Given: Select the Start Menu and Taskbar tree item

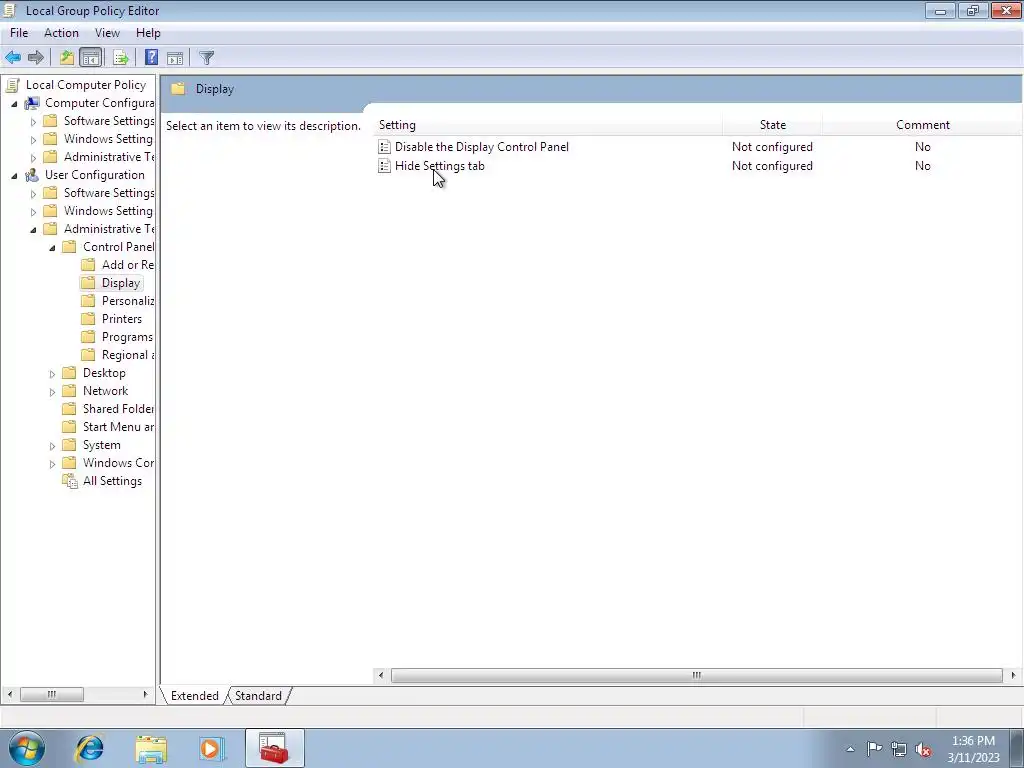Looking at the screenshot, I should 118,427.
